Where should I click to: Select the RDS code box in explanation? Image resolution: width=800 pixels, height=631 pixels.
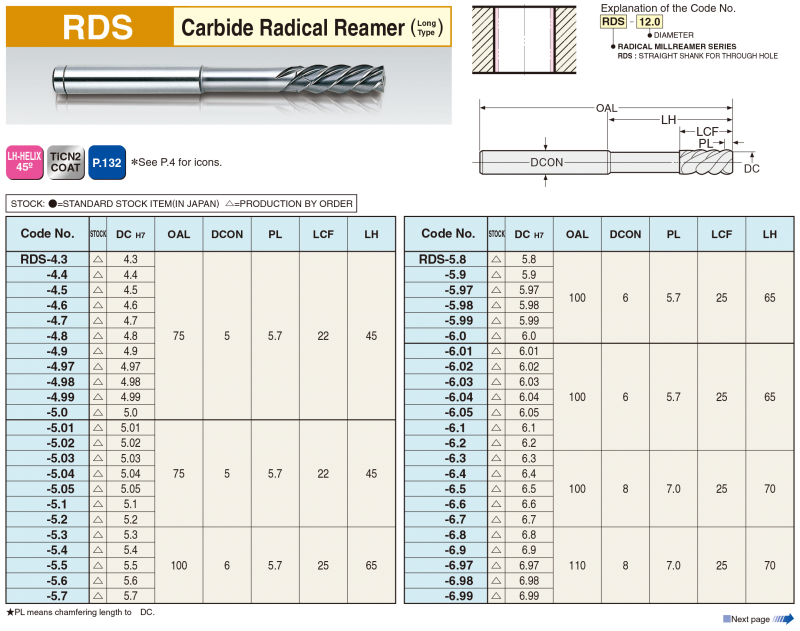coord(612,21)
